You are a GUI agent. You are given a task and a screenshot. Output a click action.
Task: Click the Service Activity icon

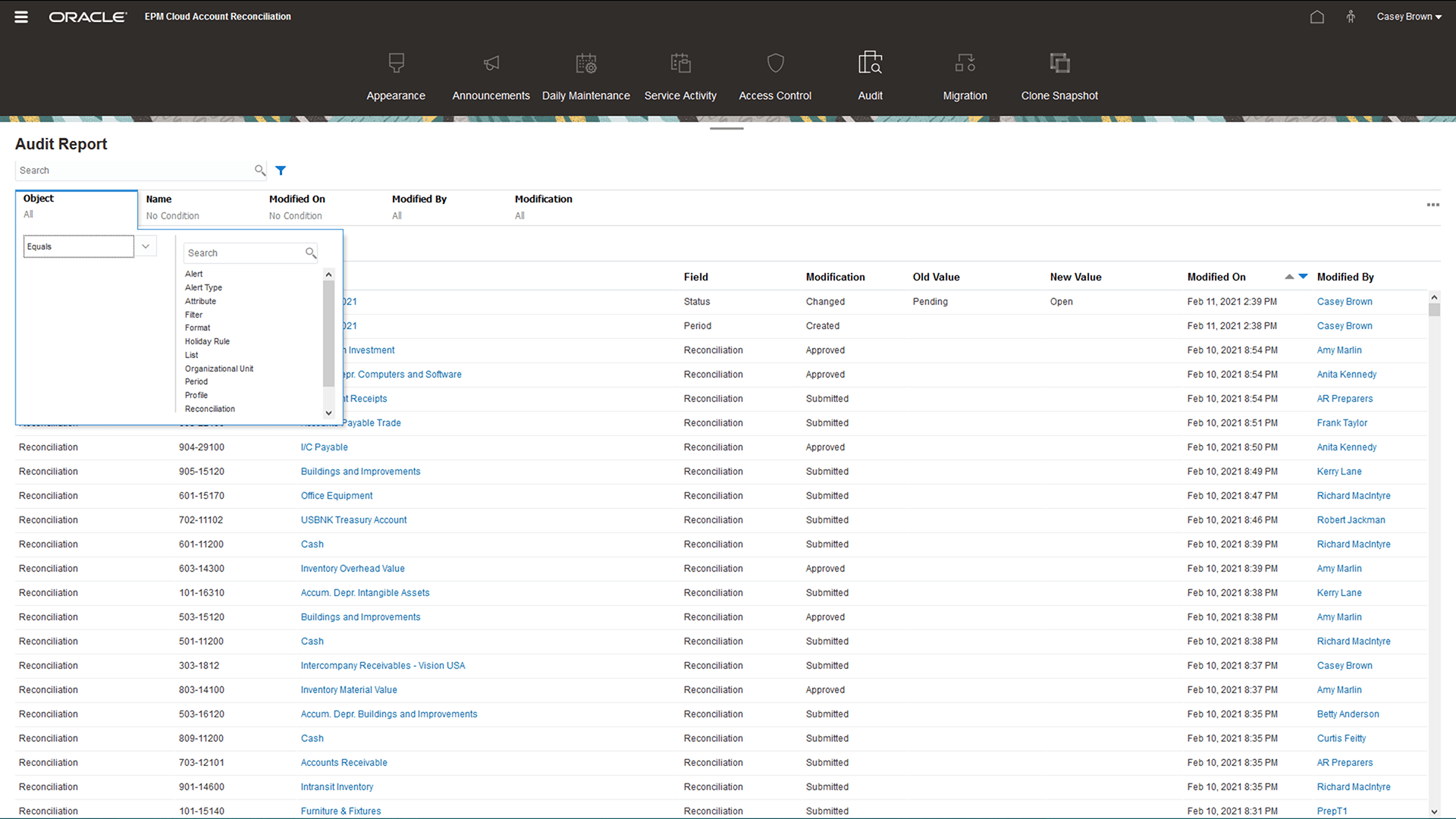pos(680,63)
